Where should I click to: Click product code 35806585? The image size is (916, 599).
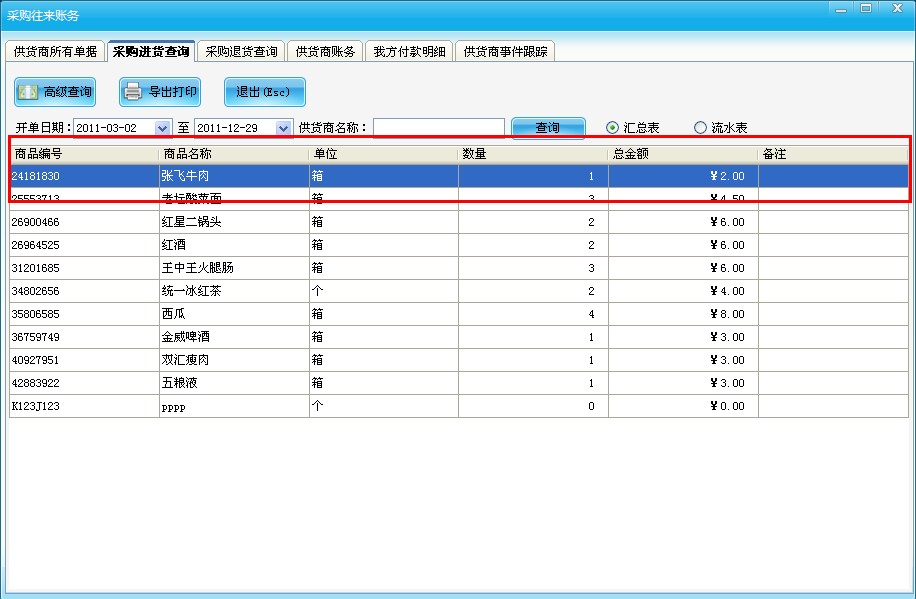pyautogui.click(x=36, y=314)
